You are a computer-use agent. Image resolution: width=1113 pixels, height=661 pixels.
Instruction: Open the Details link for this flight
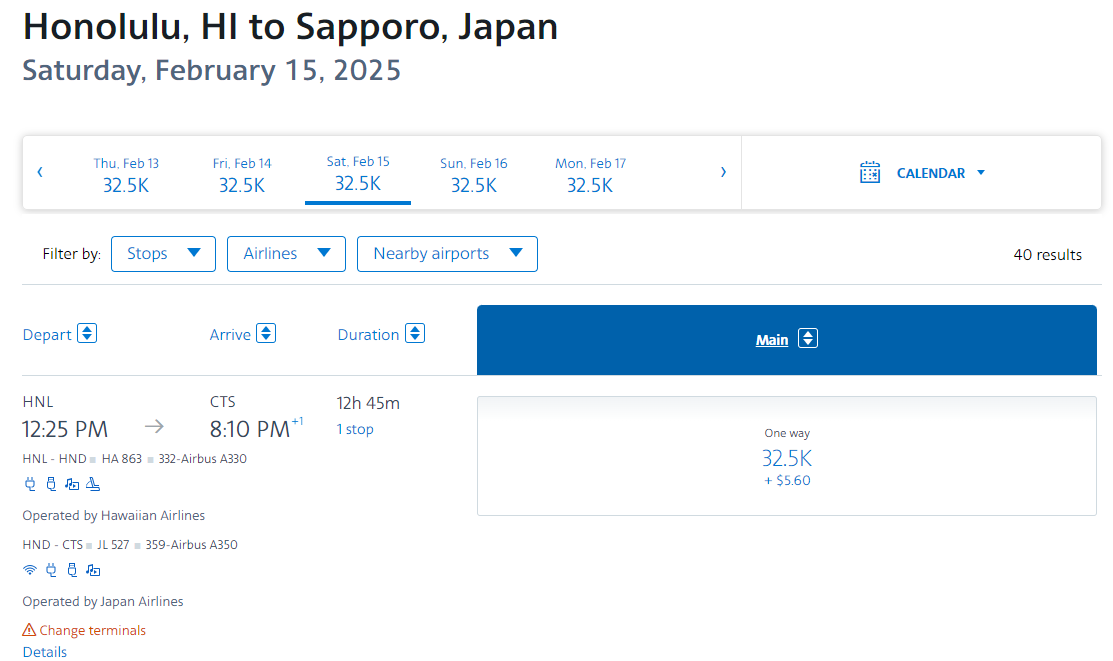click(x=45, y=651)
